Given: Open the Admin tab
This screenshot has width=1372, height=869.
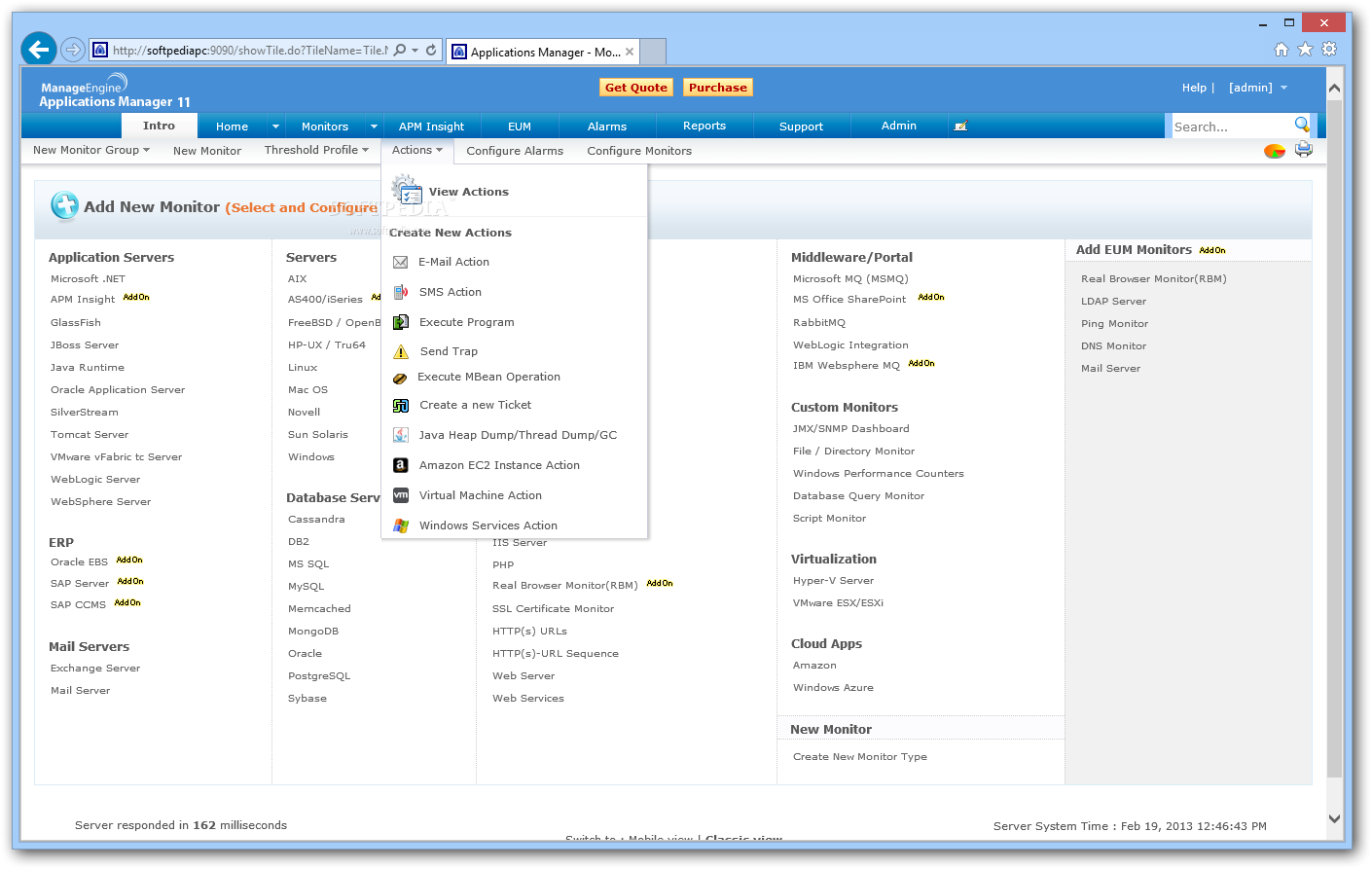Looking at the screenshot, I should 899,127.
